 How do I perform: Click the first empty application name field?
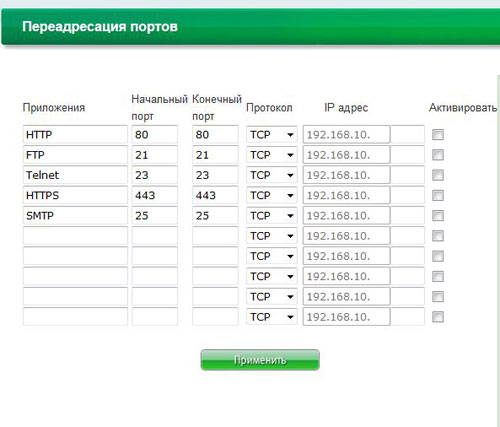75,236
